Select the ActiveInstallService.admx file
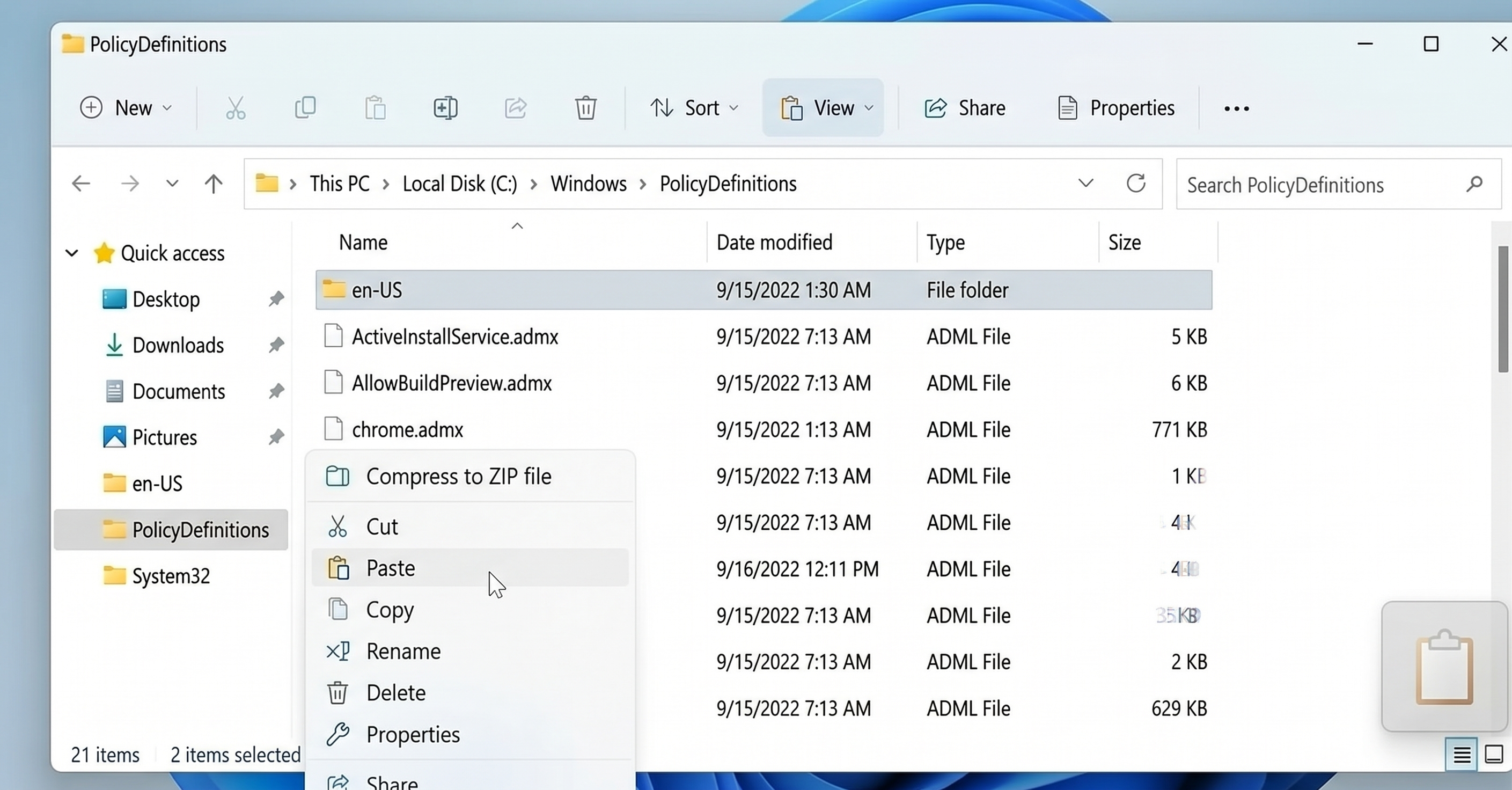This screenshot has width=1512, height=790. pos(764,337)
